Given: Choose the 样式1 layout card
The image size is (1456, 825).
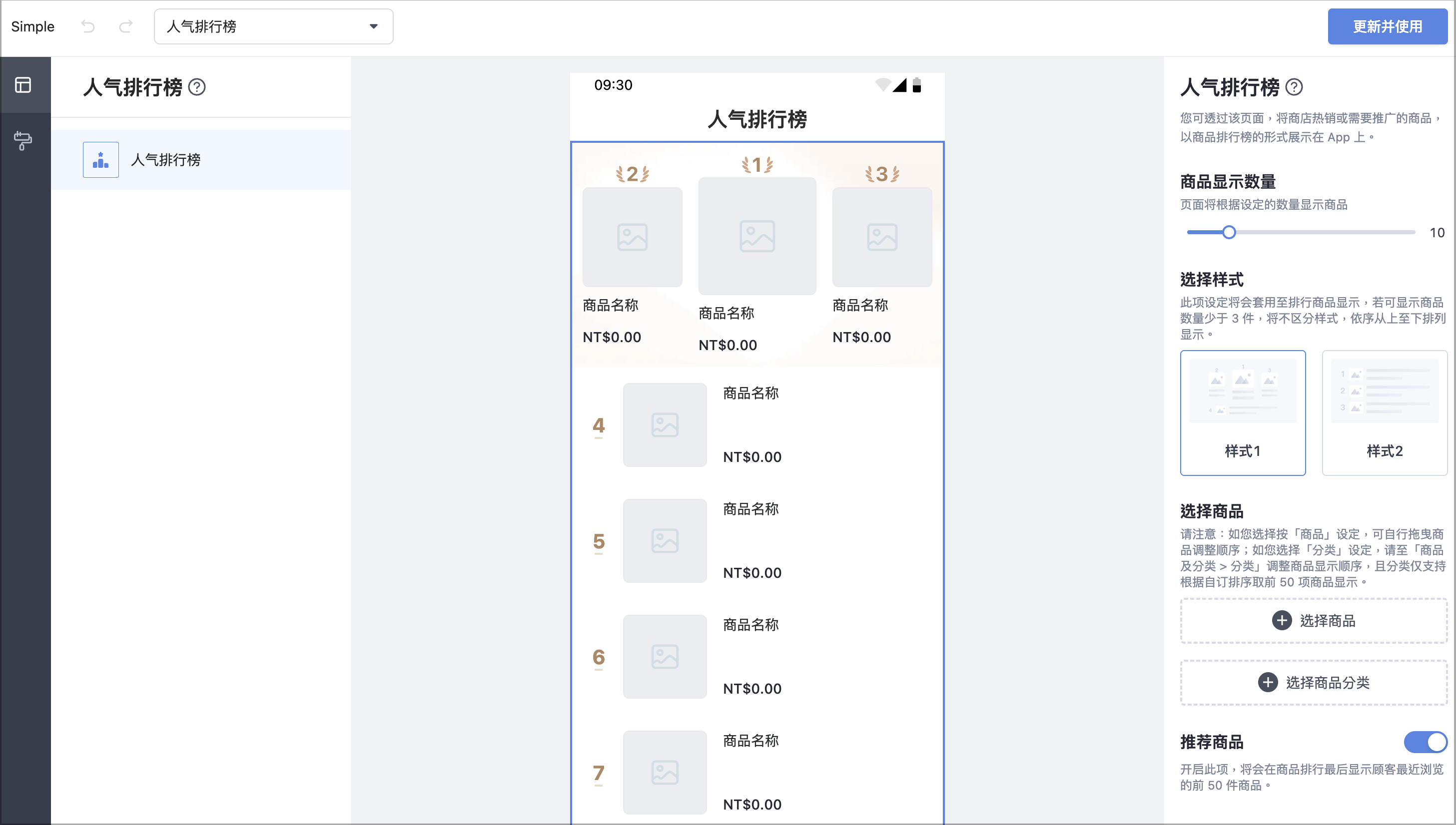Looking at the screenshot, I should pos(1243,412).
